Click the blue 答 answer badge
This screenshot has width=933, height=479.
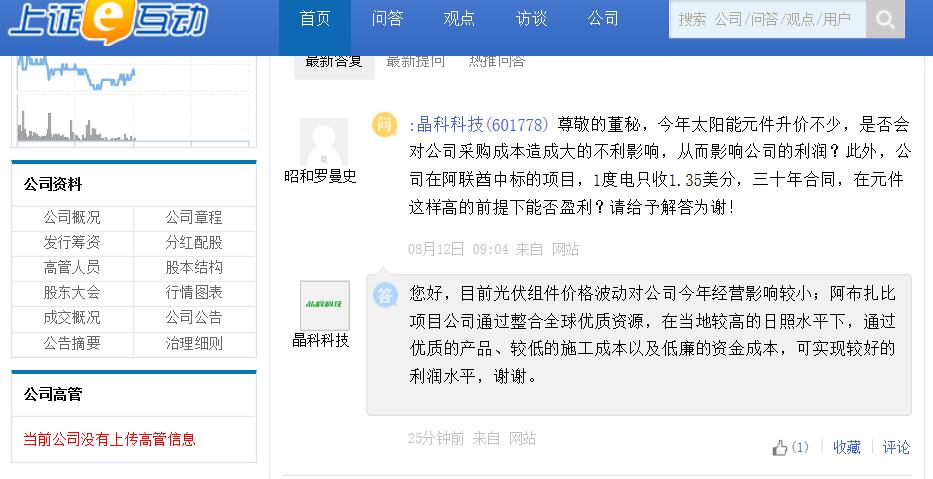[385, 295]
